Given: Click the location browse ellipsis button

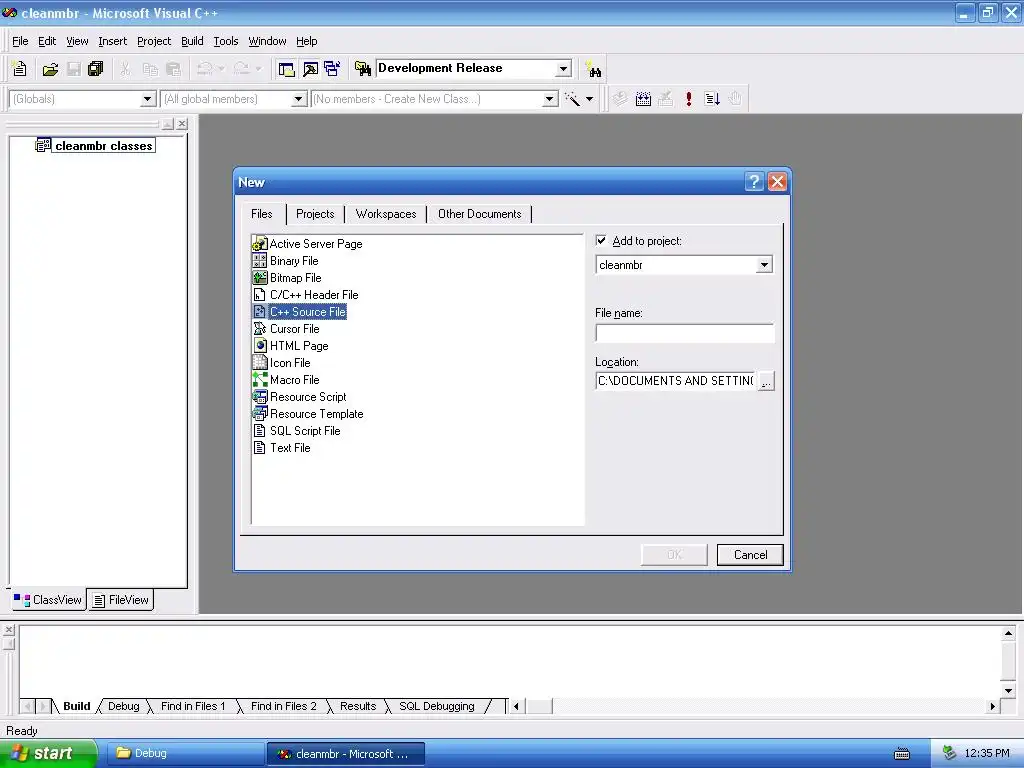Looking at the screenshot, I should pyautogui.click(x=766, y=381).
